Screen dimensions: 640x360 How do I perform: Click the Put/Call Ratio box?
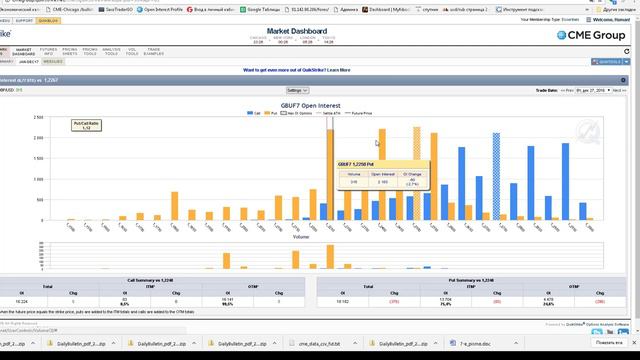click(x=86, y=125)
